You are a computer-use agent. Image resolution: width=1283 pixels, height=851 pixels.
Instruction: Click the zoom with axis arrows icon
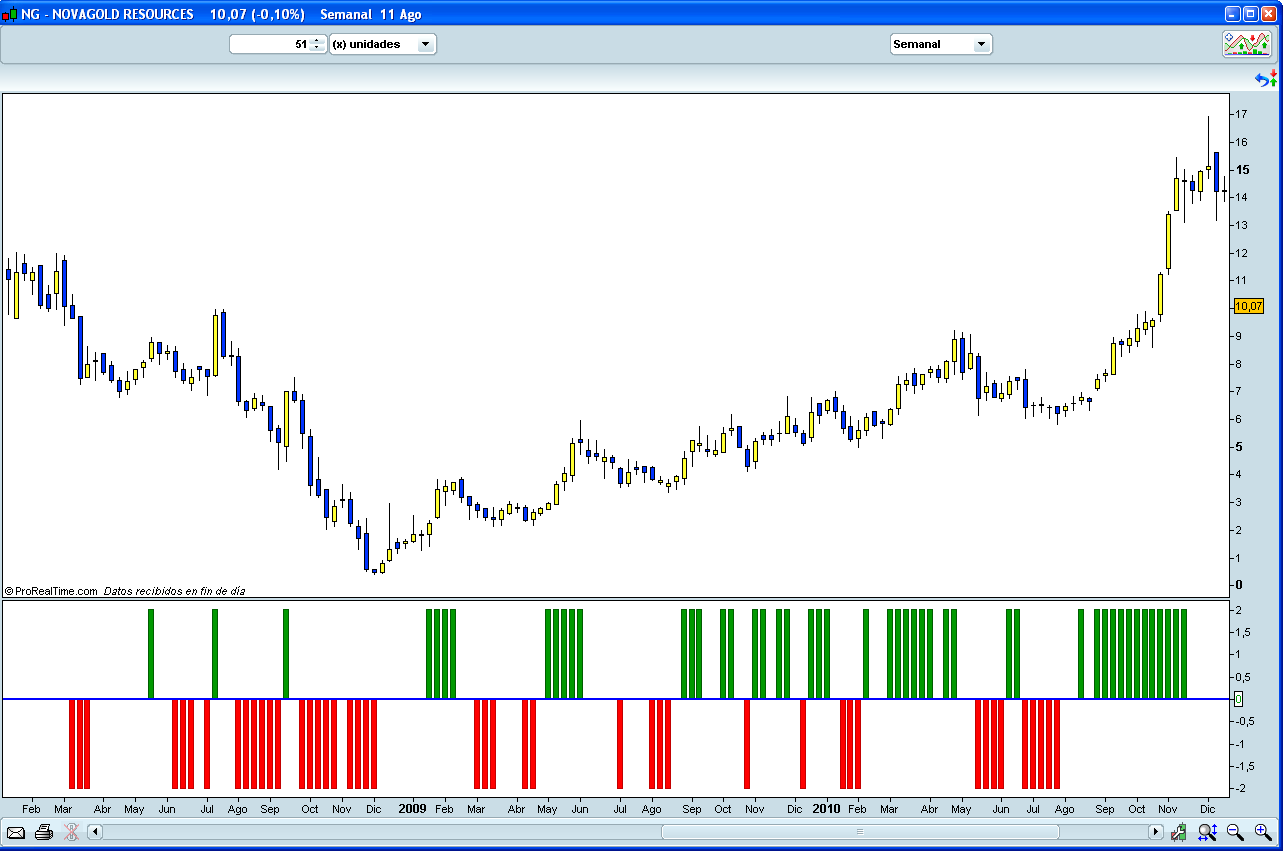pos(1207,832)
